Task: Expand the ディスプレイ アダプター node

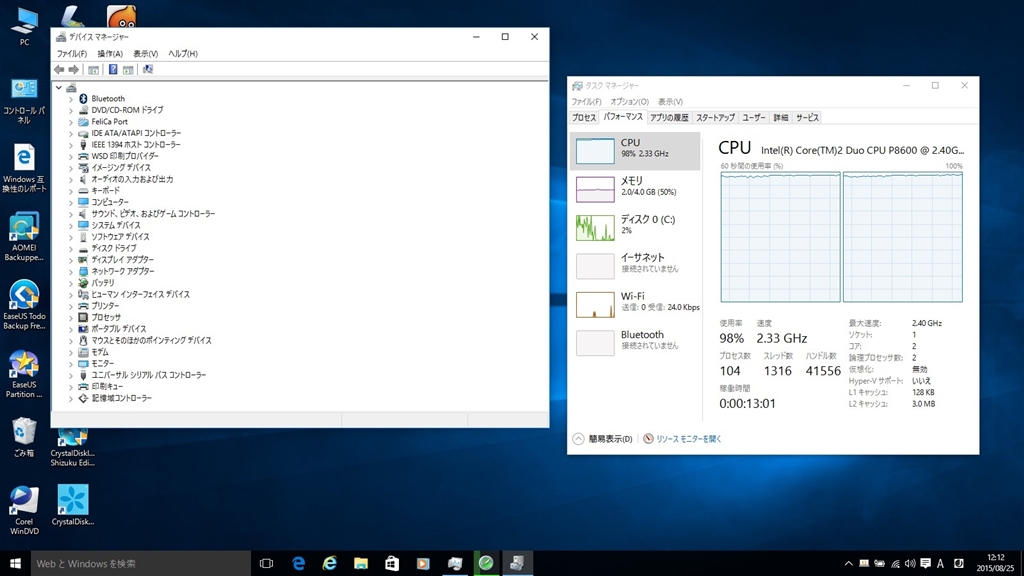Action: [x=71, y=260]
